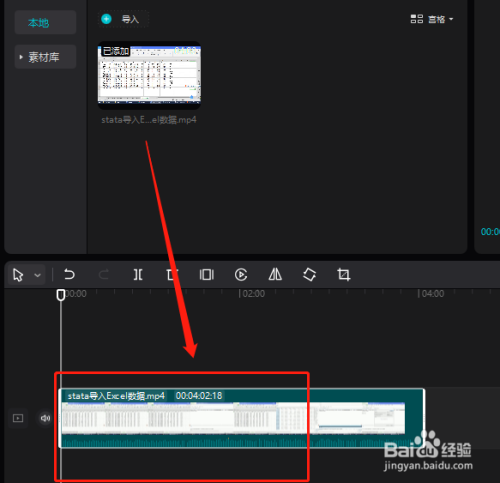This screenshot has width=500, height=483.
Task: Click the freeze frame icon
Action: tap(207, 275)
